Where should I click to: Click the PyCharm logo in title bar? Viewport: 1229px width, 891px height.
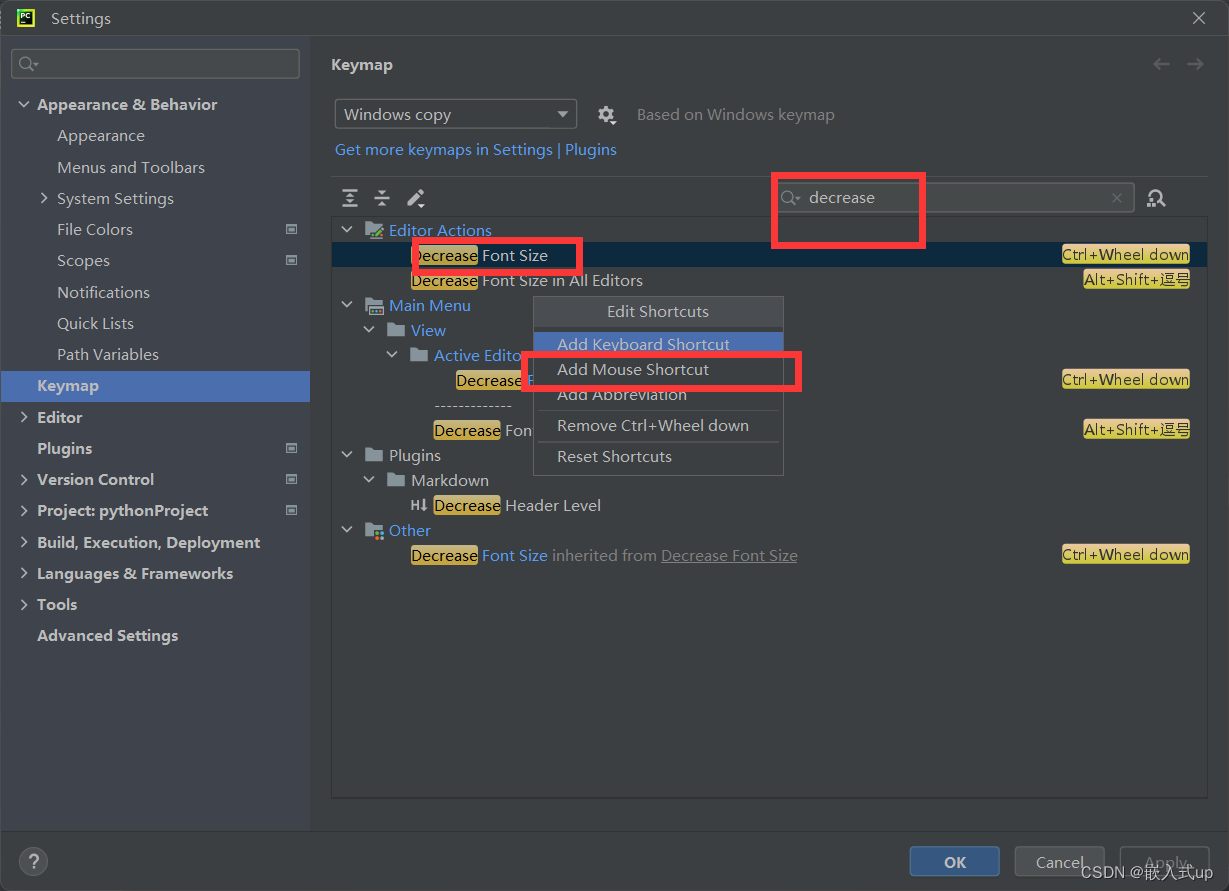pos(26,18)
